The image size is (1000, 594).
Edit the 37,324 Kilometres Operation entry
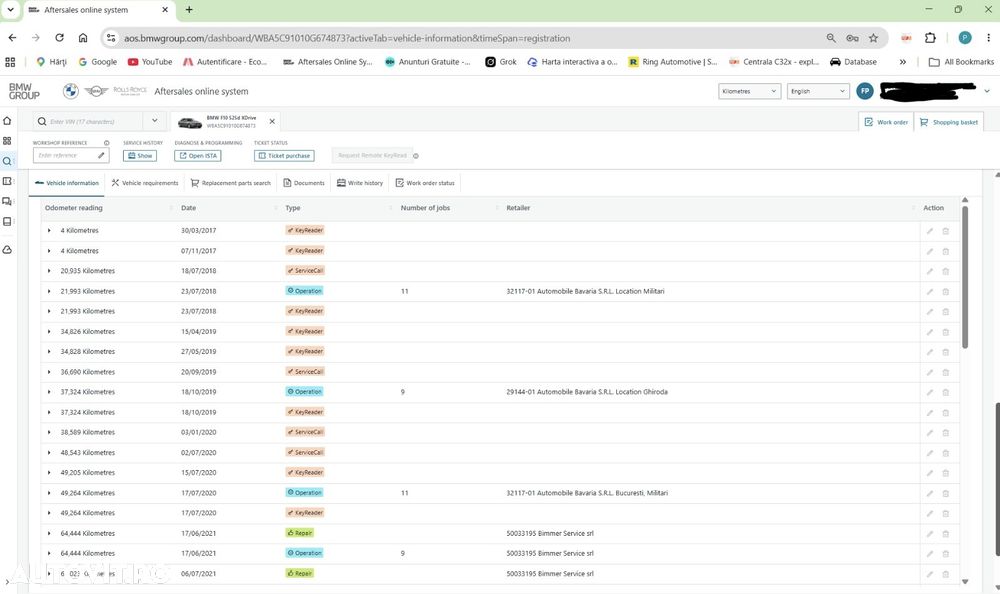point(930,392)
